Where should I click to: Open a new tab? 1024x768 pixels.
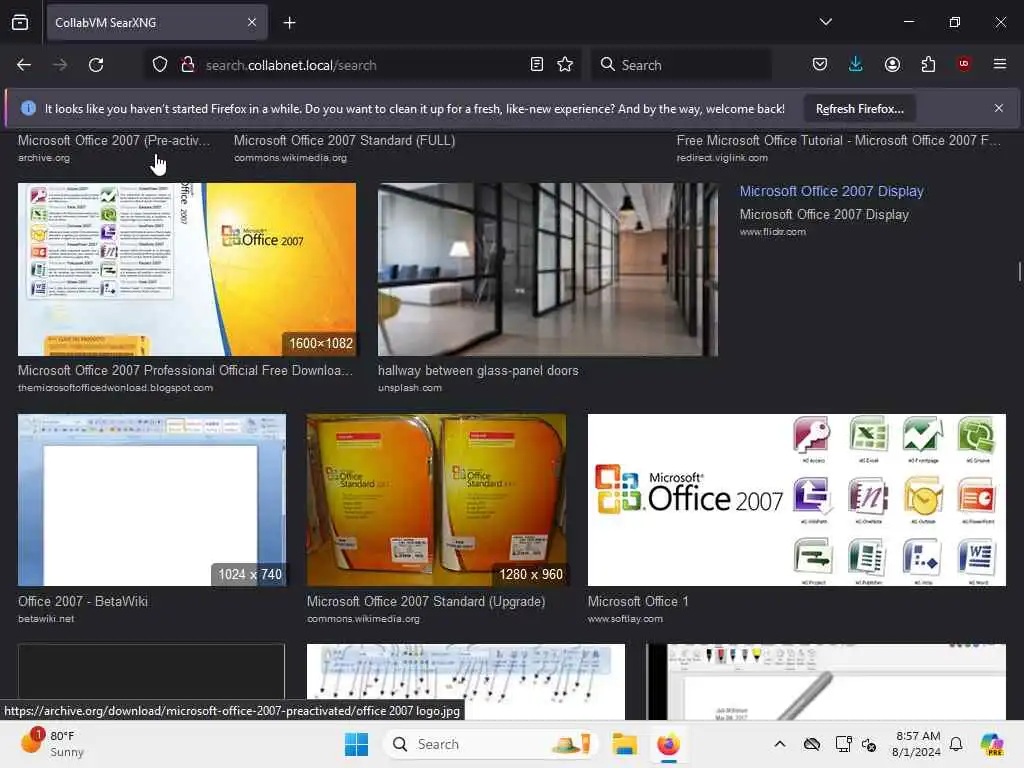click(289, 23)
